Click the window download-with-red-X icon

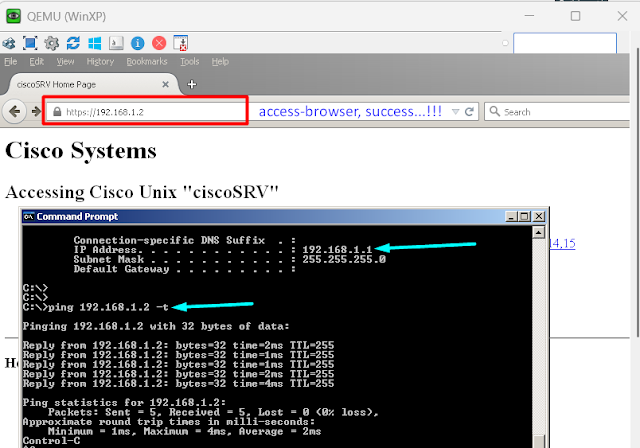[x=181, y=43]
